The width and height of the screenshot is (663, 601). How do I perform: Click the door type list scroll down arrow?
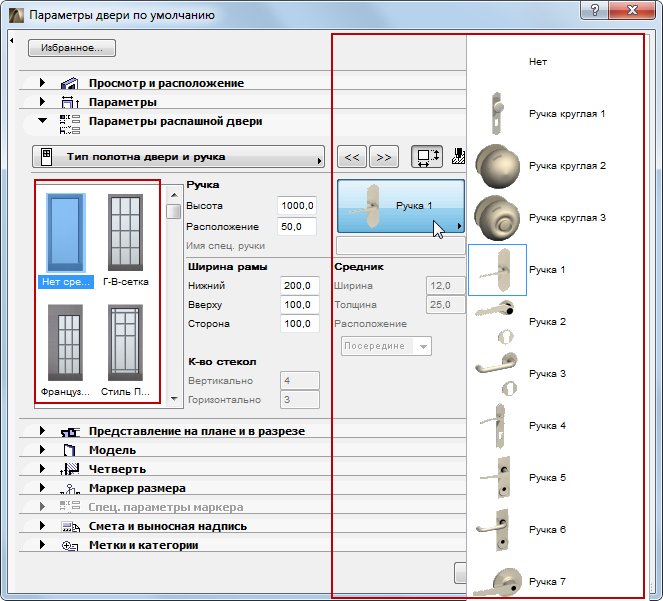174,398
